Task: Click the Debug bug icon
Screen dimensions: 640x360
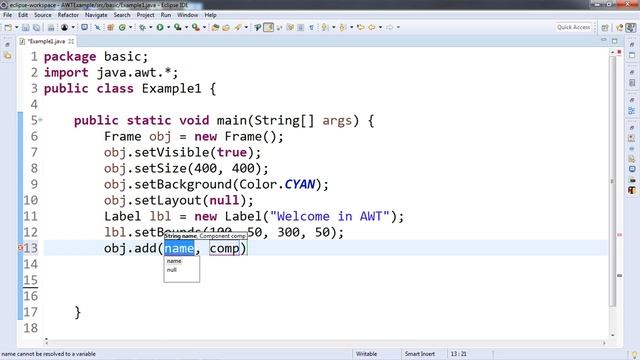Action: [x=142, y=27]
